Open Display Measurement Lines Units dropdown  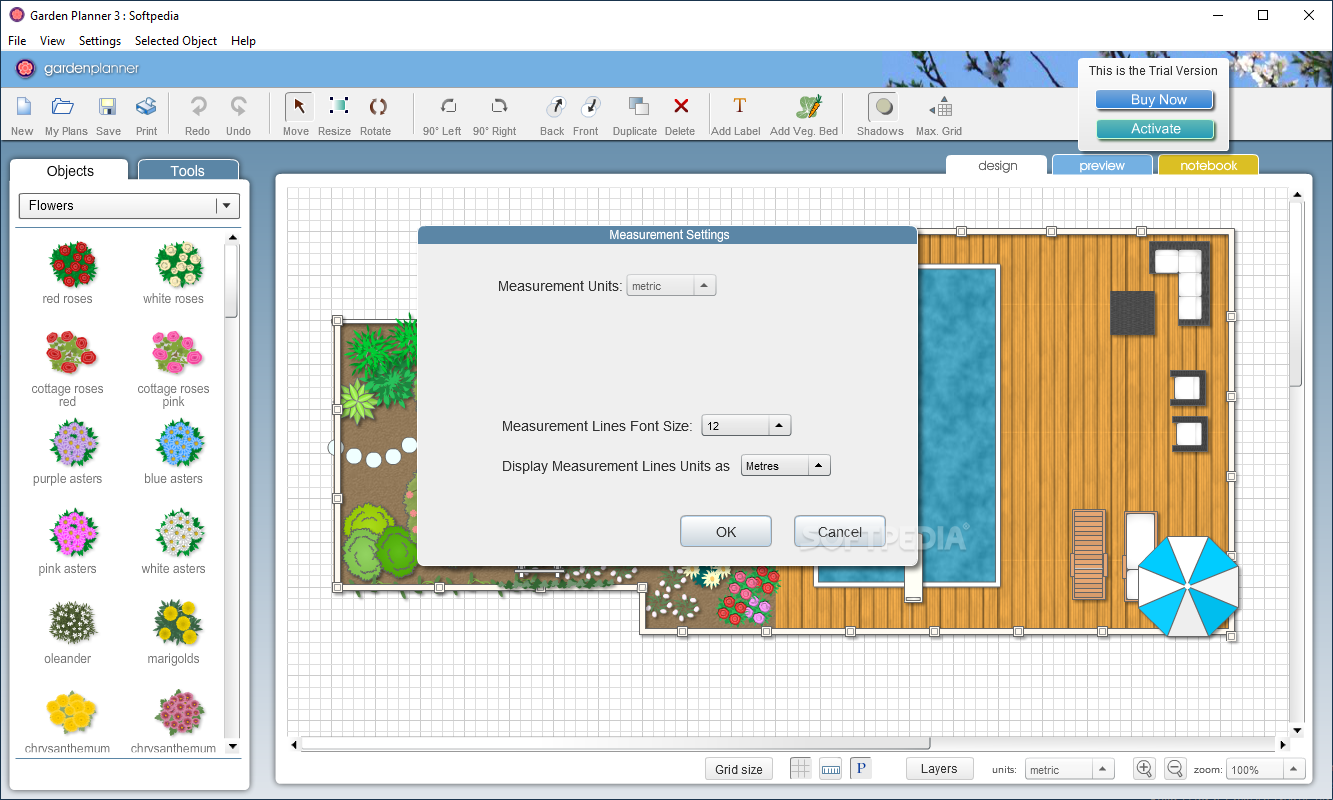(786, 466)
